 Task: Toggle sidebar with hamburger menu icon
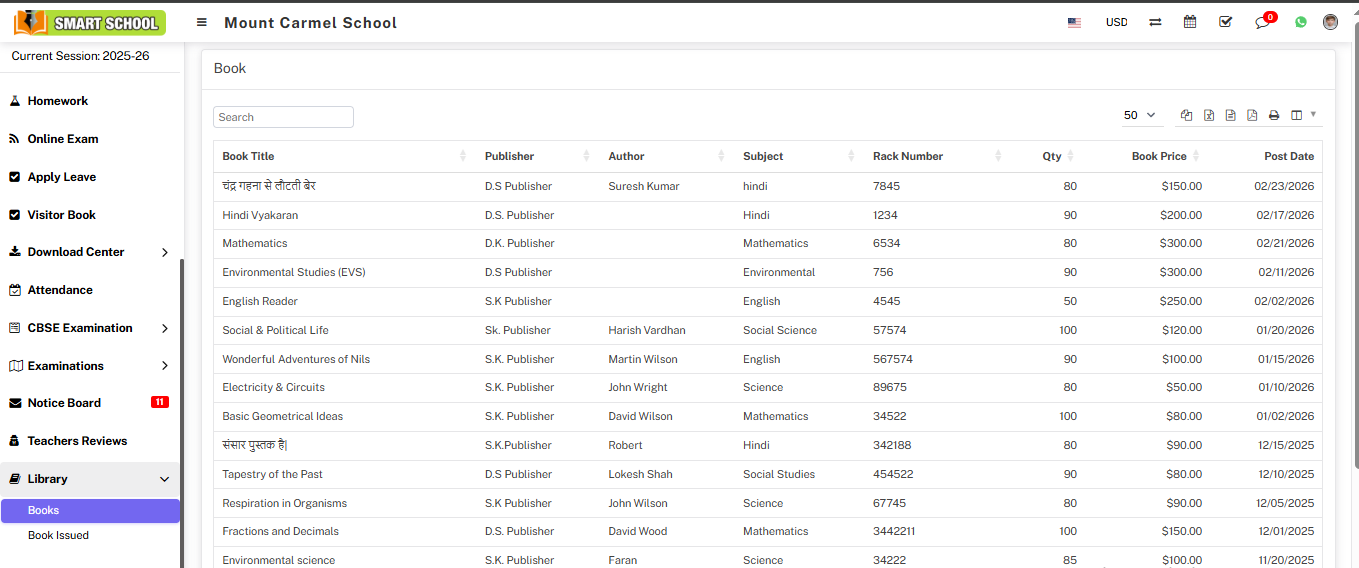(202, 22)
